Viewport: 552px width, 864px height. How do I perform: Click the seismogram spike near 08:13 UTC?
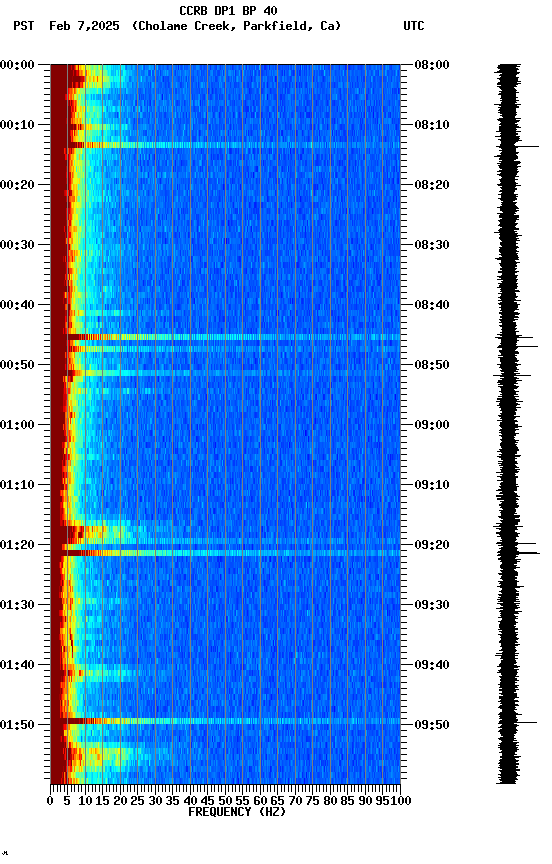point(528,147)
